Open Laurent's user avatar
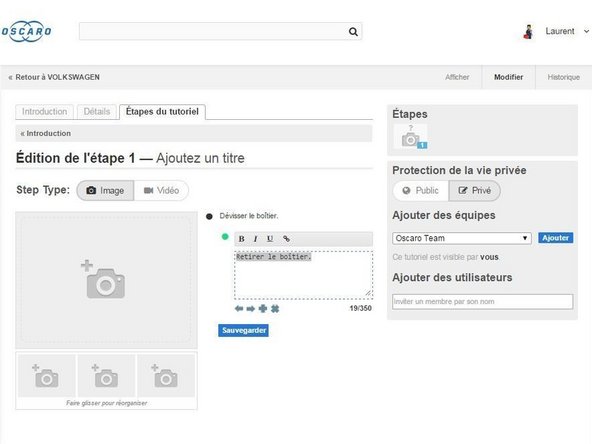The width and height of the screenshot is (592, 444). [529, 32]
